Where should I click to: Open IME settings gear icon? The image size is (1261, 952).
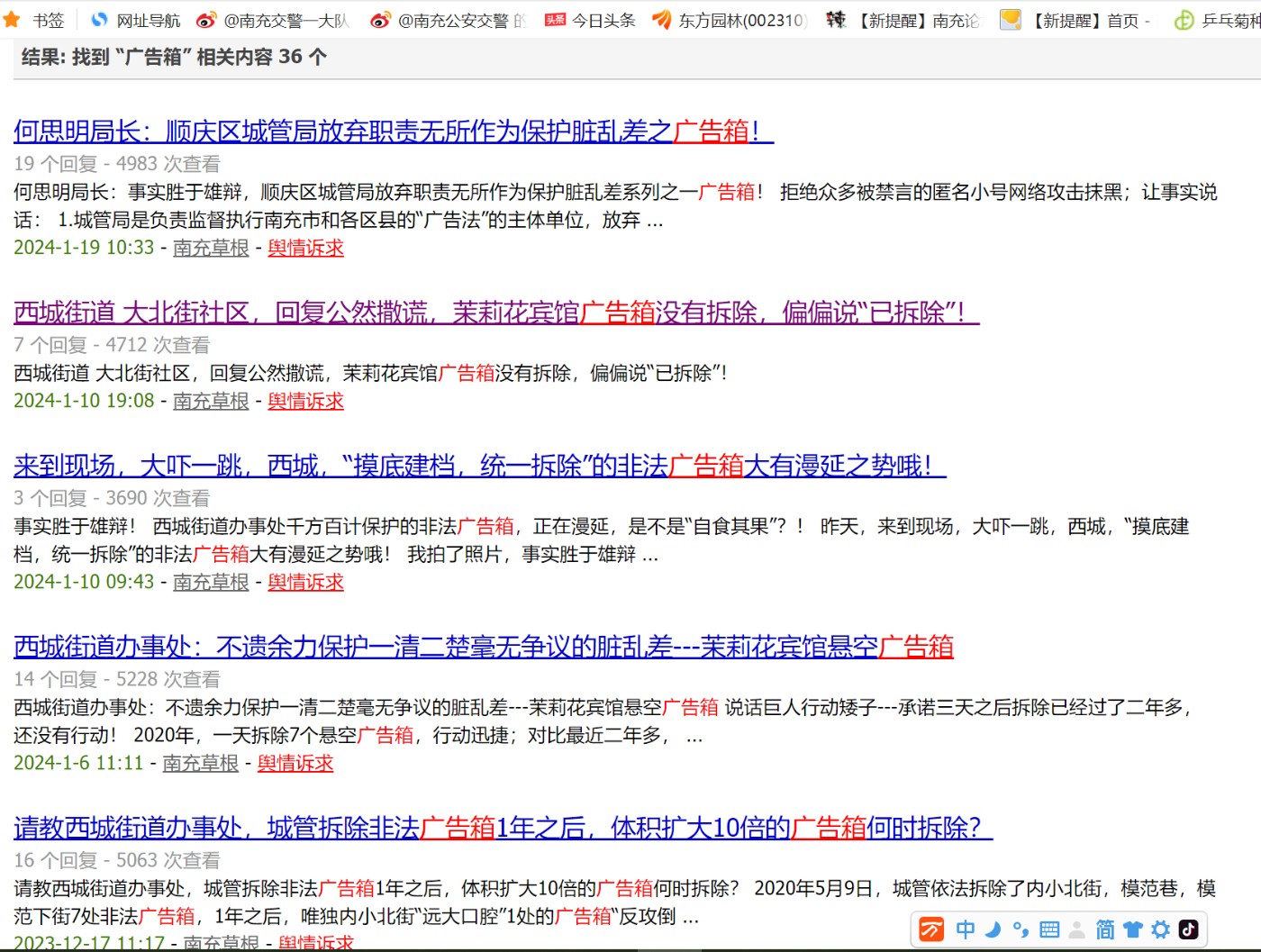(1161, 929)
